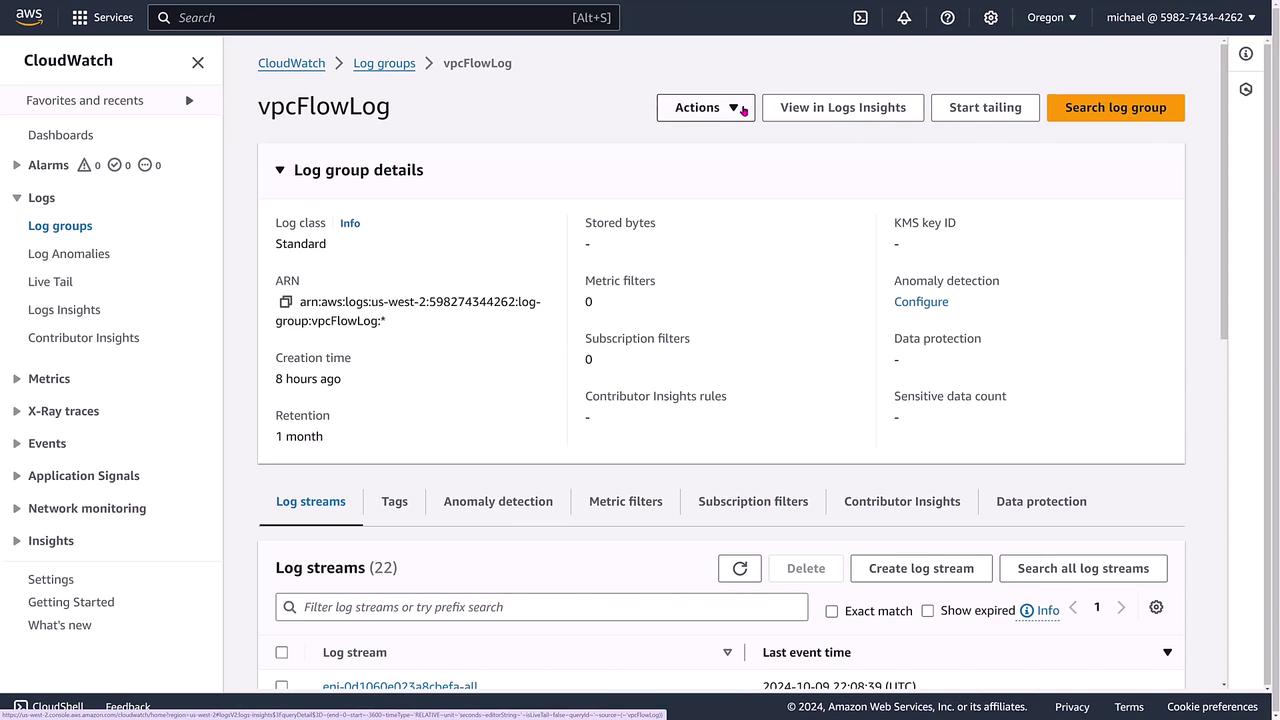Click the Start tailing button

click(985, 107)
